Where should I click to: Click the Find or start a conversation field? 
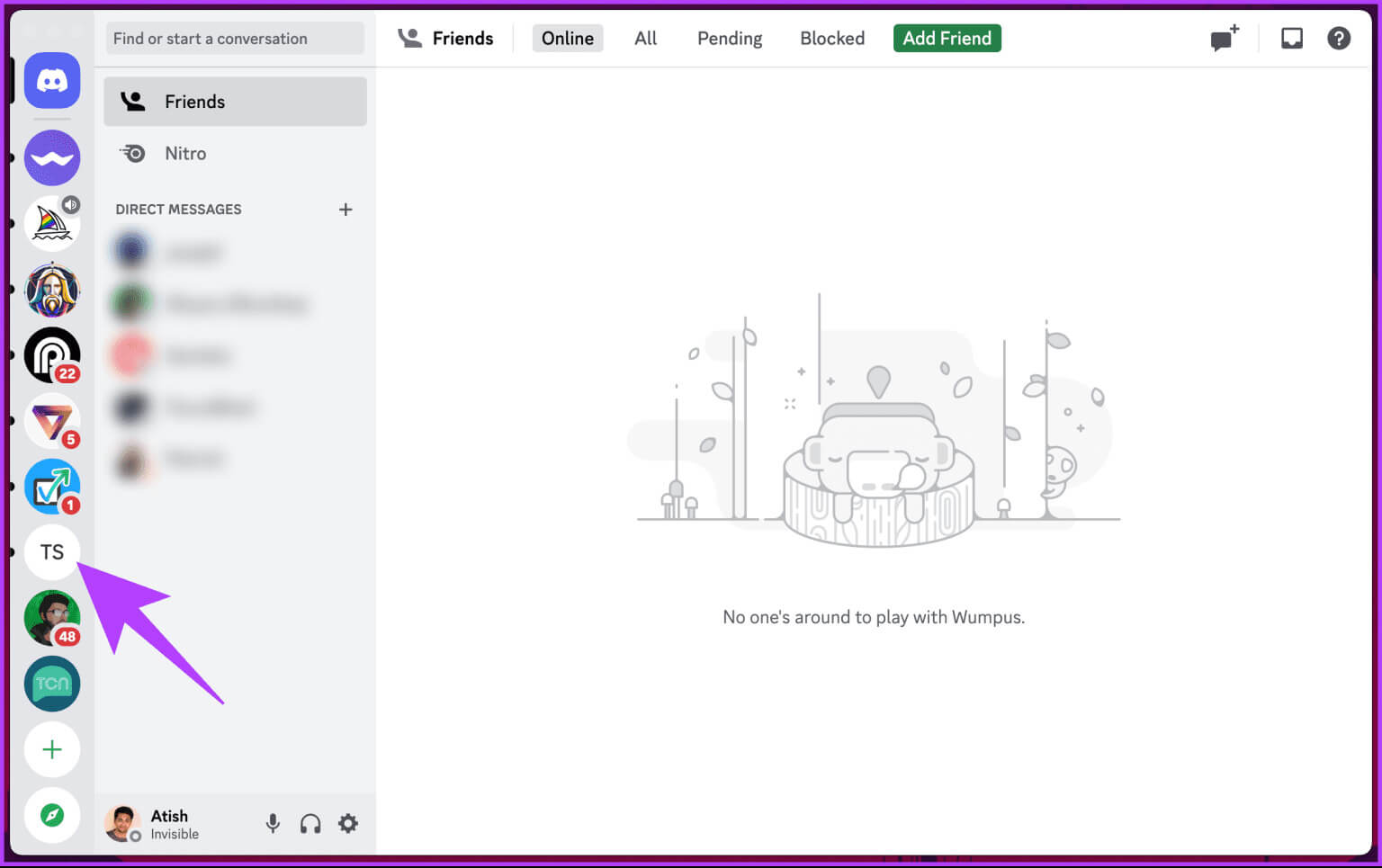(236, 39)
